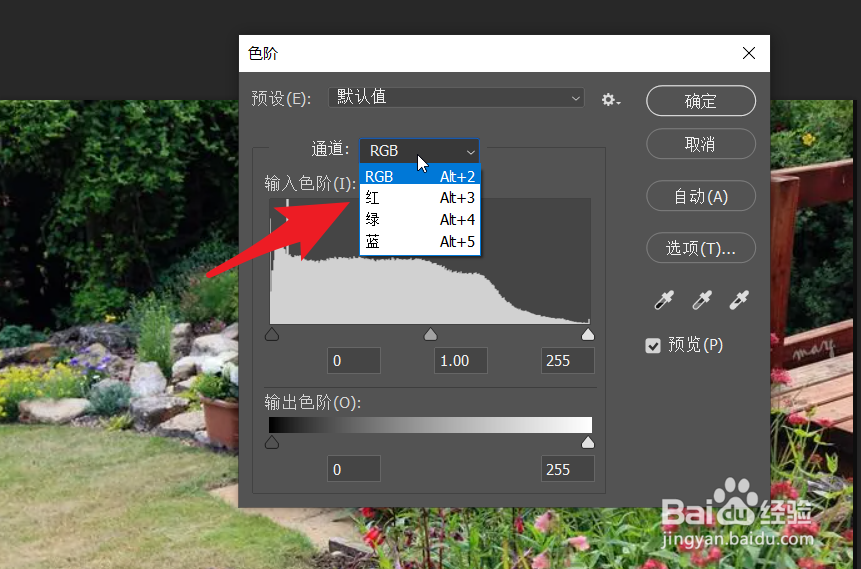Viewport: 861px width, 569px height.
Task: Grab the input shadow slider handle
Action: coord(272,334)
